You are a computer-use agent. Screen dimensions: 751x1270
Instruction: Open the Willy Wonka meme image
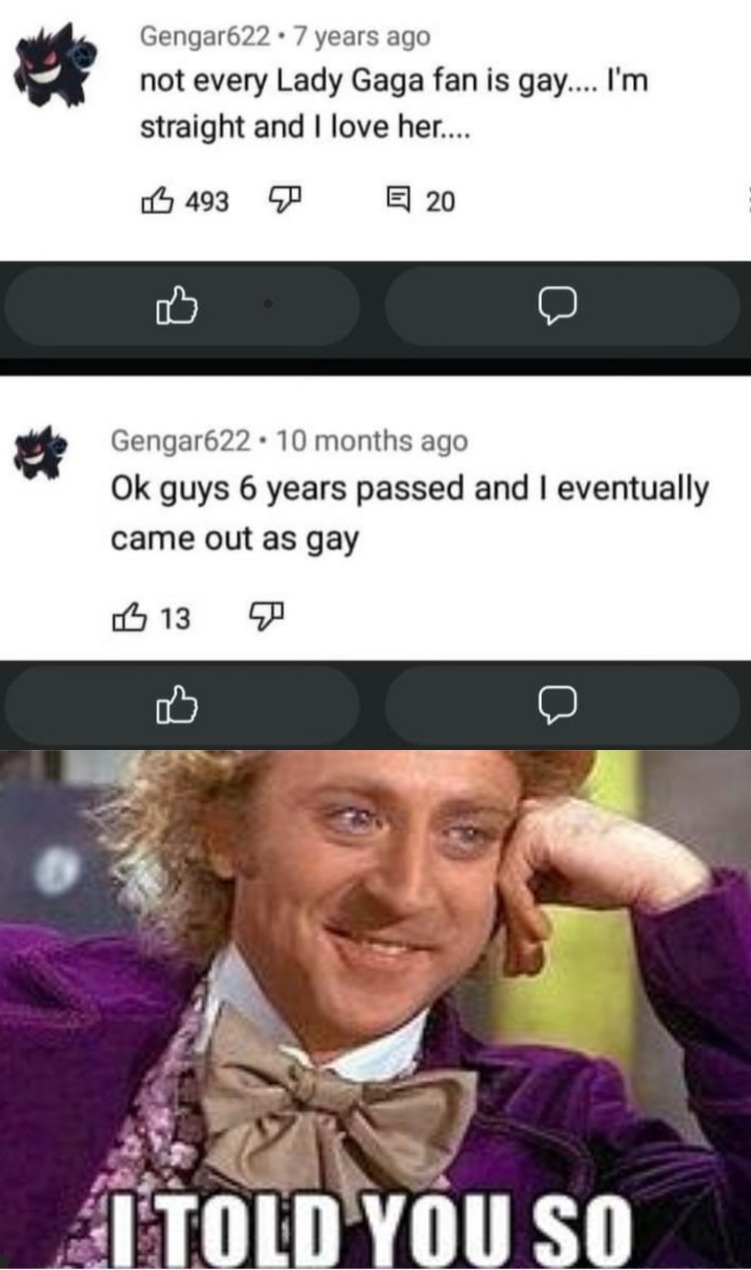point(375,1009)
